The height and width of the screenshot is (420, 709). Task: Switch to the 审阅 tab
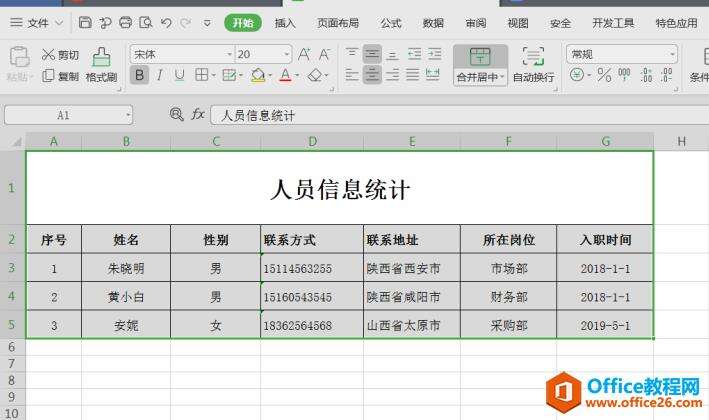click(476, 23)
